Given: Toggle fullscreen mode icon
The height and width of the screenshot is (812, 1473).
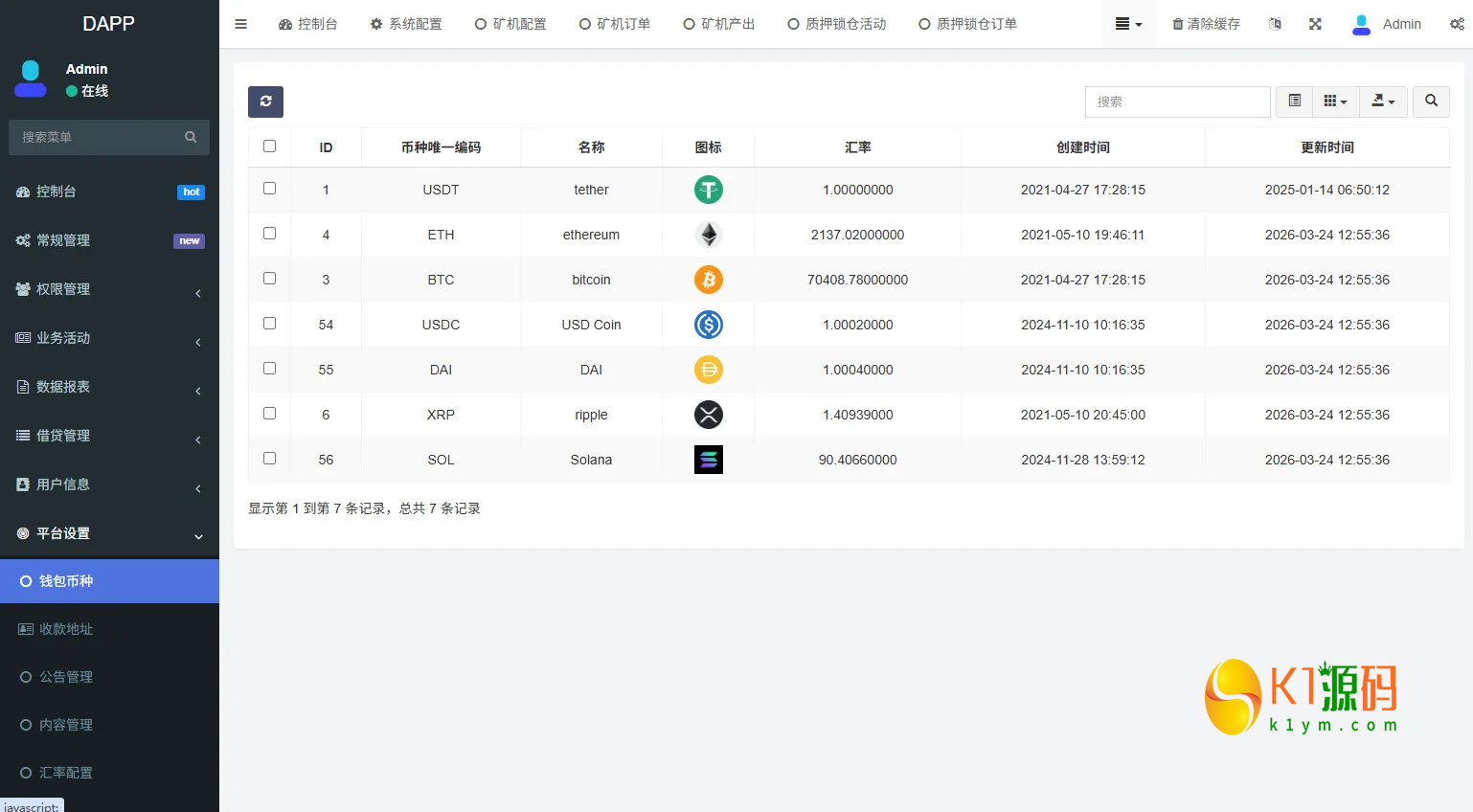Looking at the screenshot, I should click(x=1315, y=24).
